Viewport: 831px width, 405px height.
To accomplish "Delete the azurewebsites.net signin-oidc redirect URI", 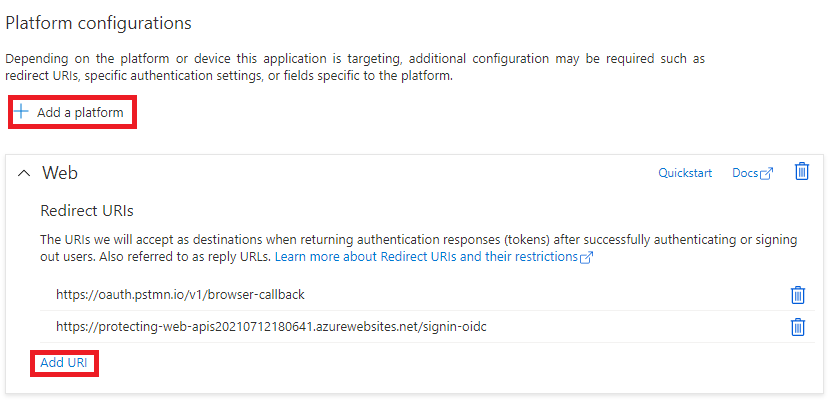I will point(798,327).
